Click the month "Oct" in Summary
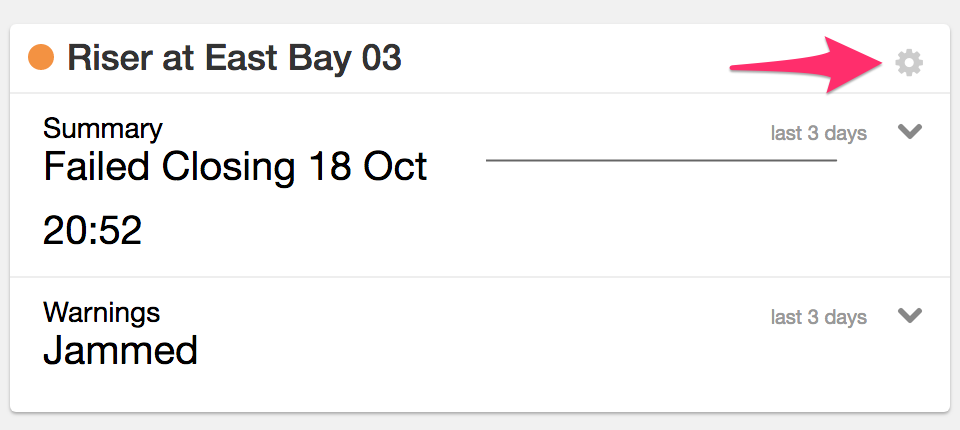 click(394, 166)
